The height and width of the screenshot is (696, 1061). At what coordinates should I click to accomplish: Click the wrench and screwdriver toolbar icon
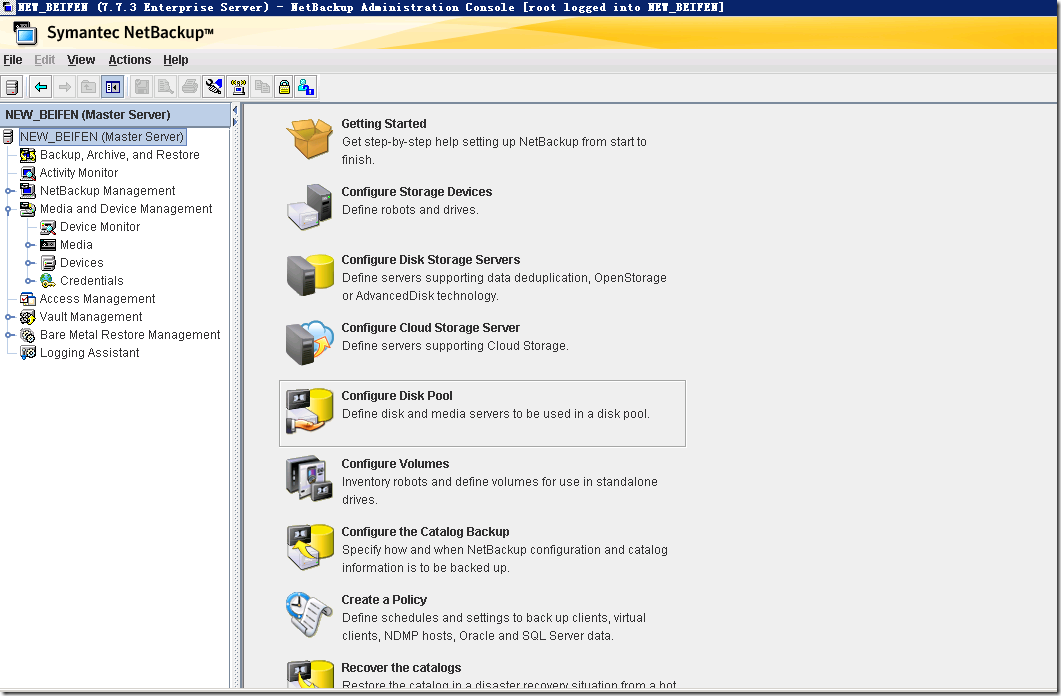coord(213,87)
